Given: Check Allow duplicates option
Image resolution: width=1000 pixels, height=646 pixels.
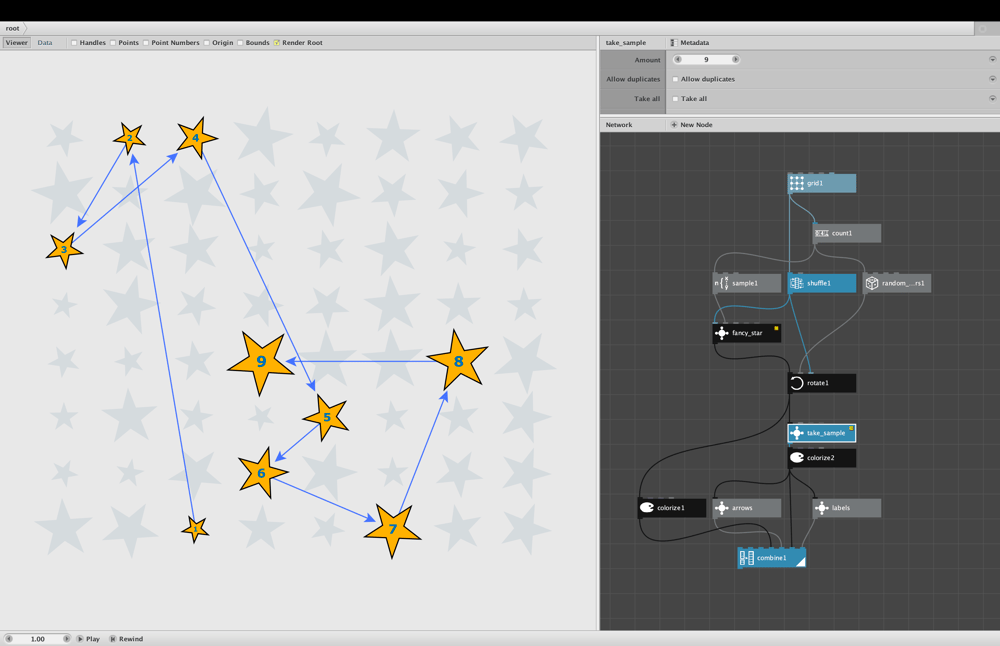Looking at the screenshot, I should pyautogui.click(x=675, y=79).
